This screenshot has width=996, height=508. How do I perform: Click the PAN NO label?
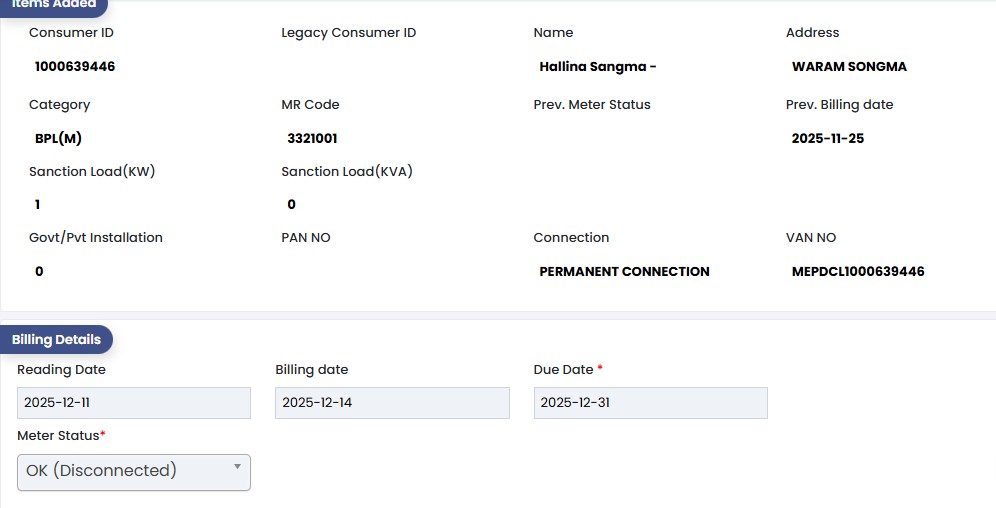tap(306, 238)
